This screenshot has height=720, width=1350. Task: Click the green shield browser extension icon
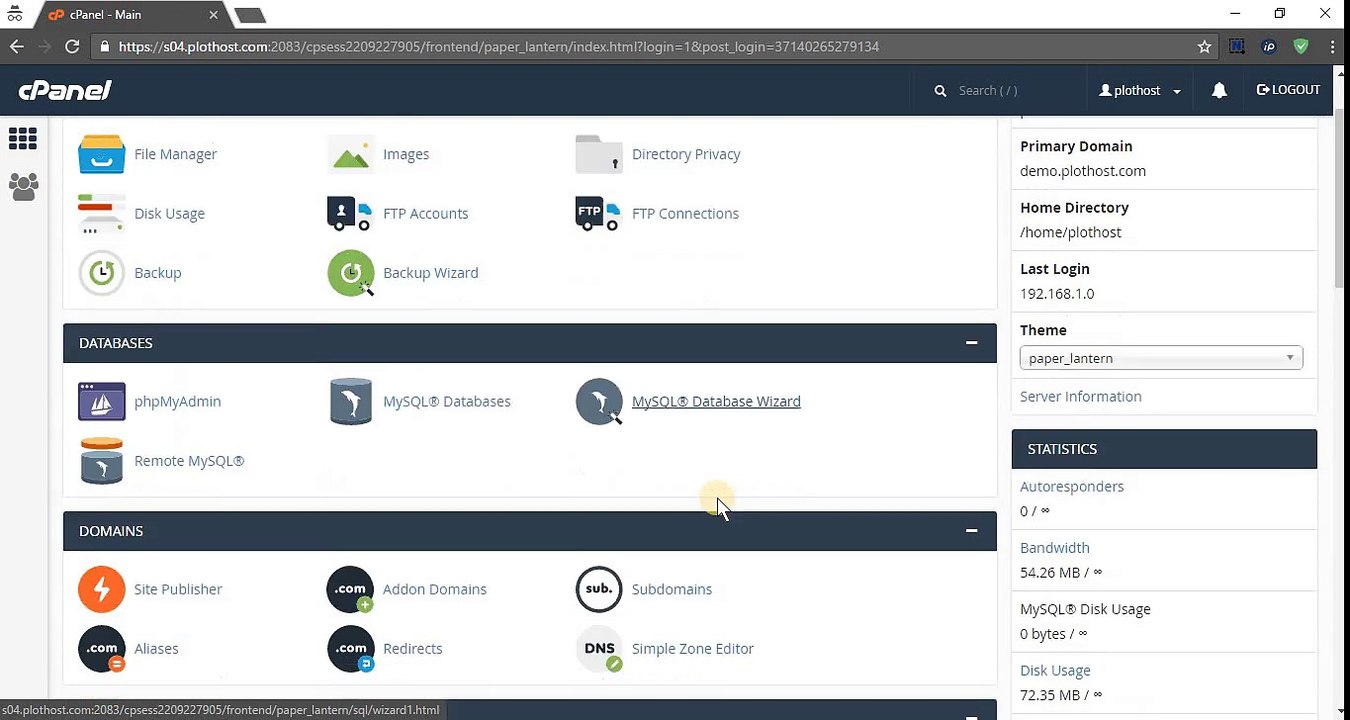[1300, 46]
